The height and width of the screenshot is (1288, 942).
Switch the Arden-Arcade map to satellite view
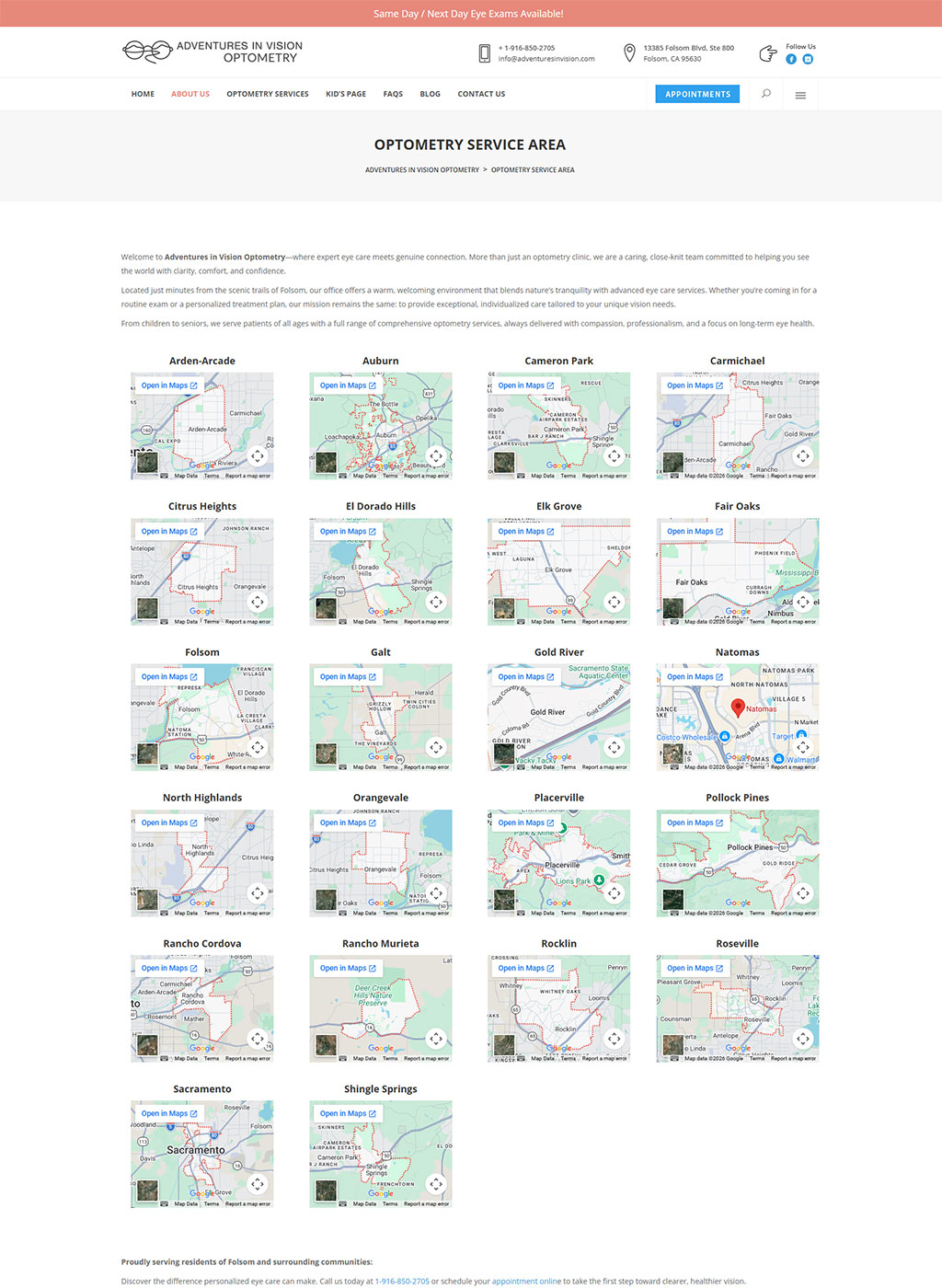[147, 463]
